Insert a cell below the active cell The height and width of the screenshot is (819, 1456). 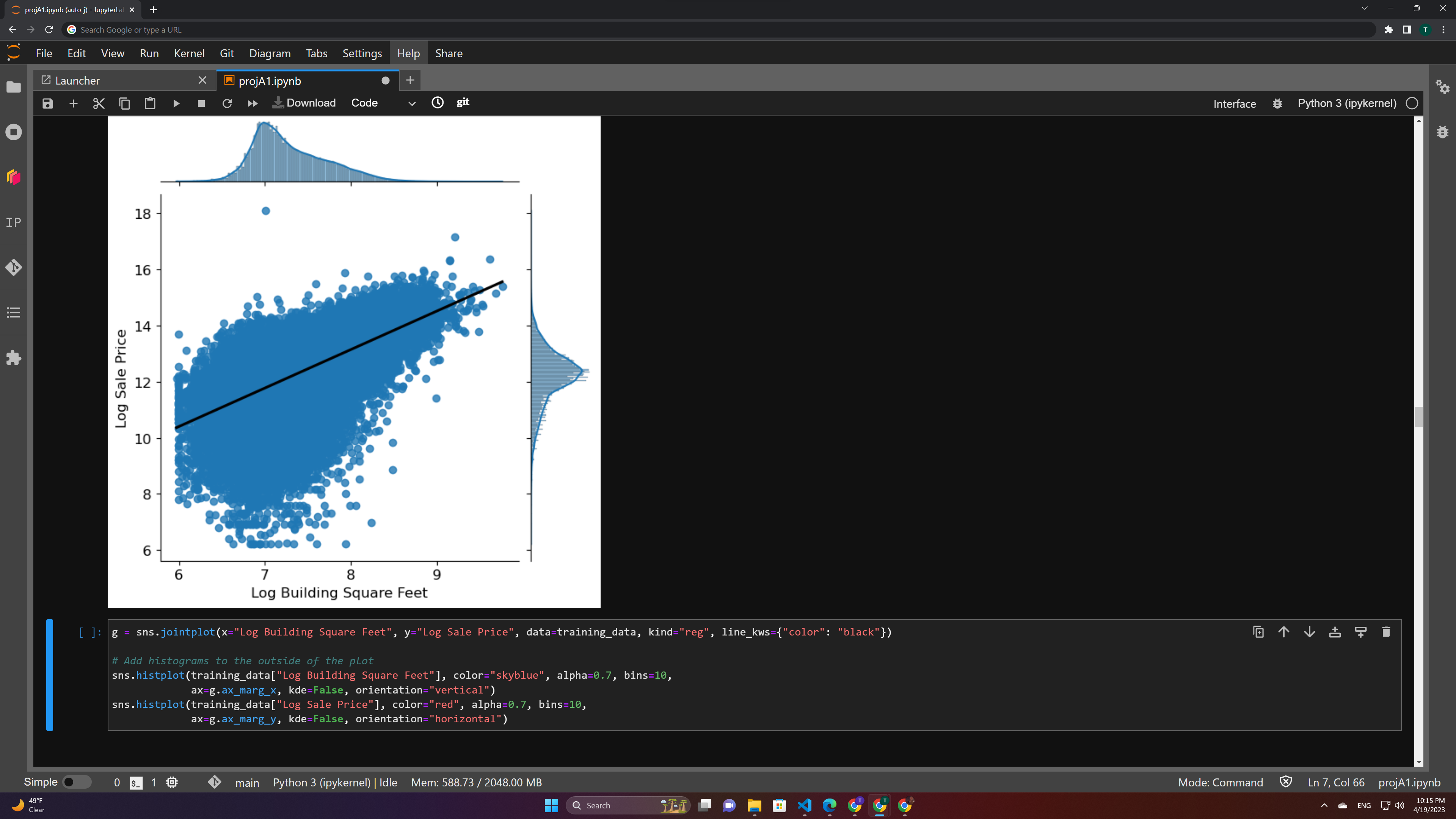click(x=1360, y=632)
